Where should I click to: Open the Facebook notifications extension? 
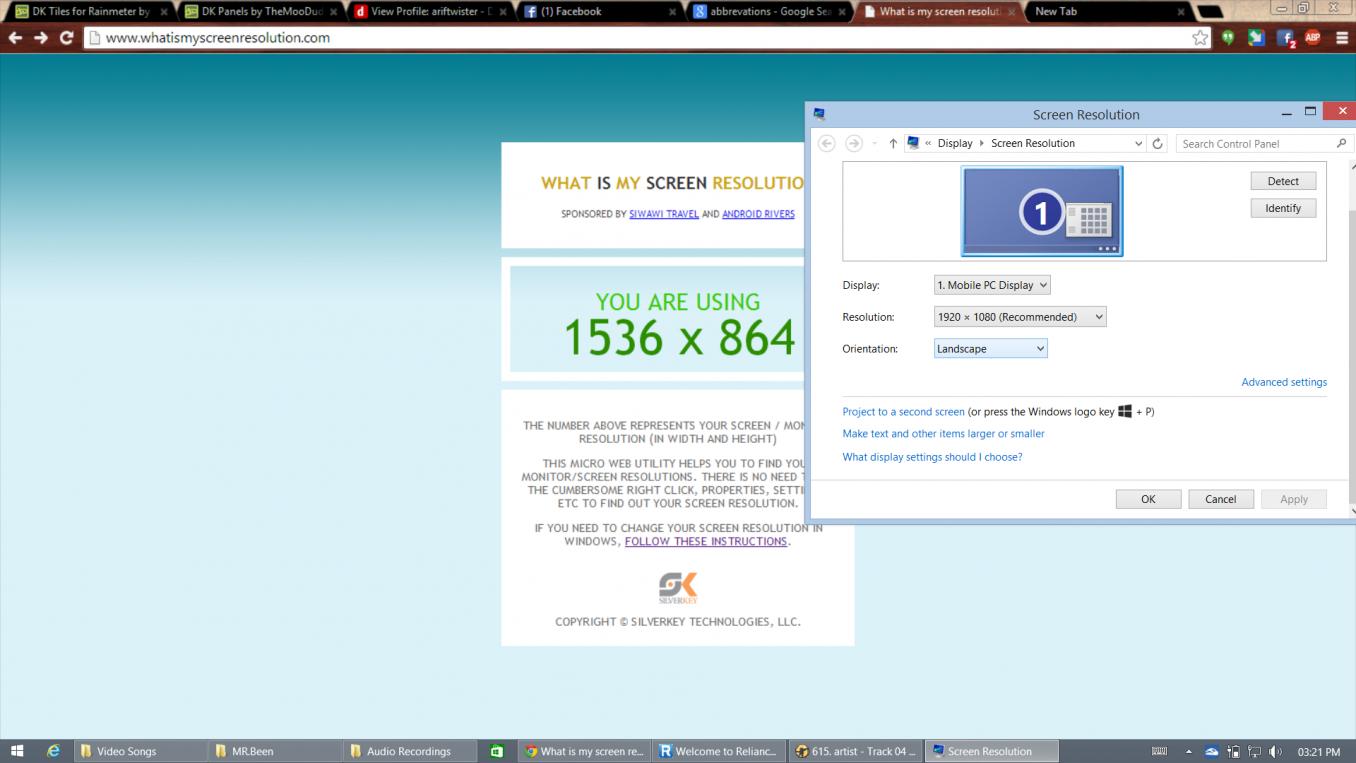[1285, 38]
